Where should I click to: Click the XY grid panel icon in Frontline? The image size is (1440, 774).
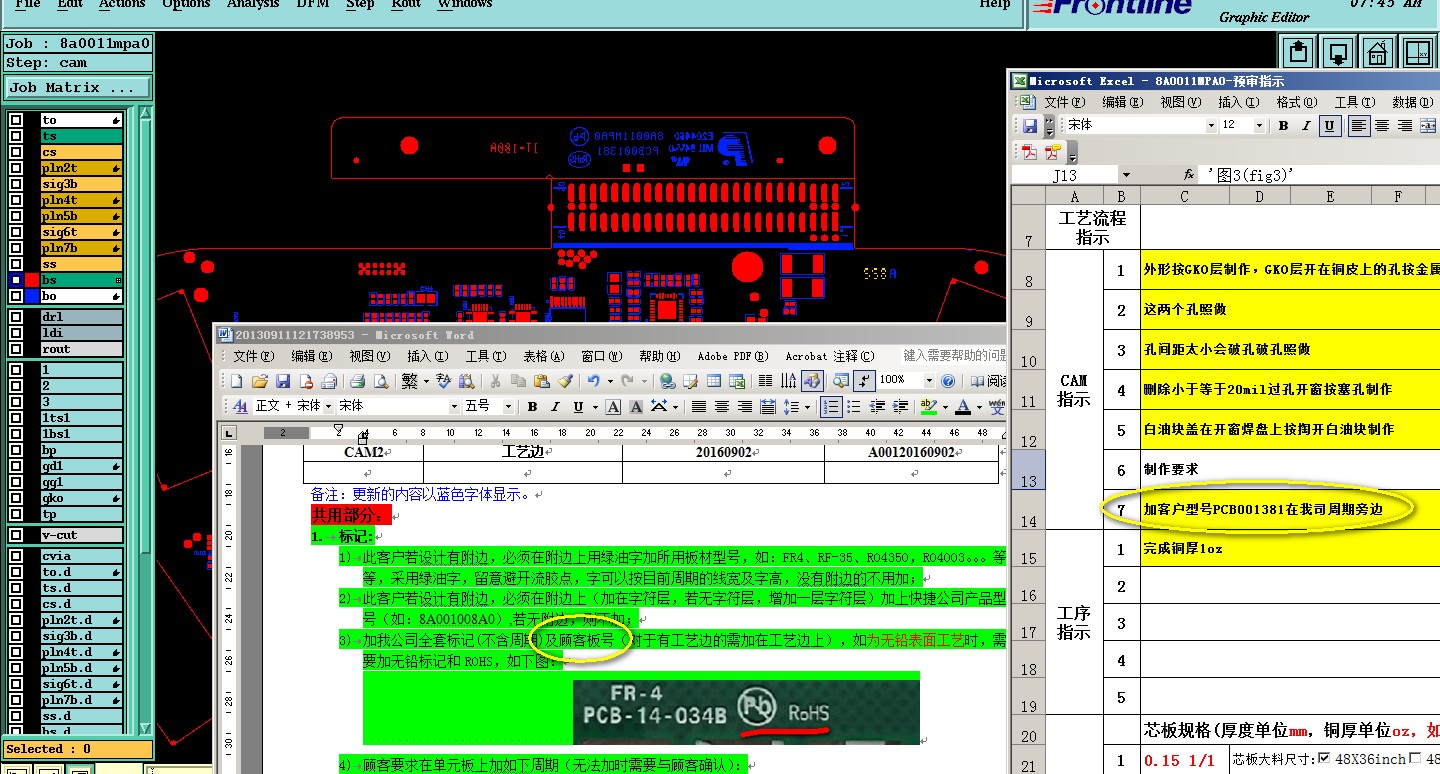(1418, 51)
